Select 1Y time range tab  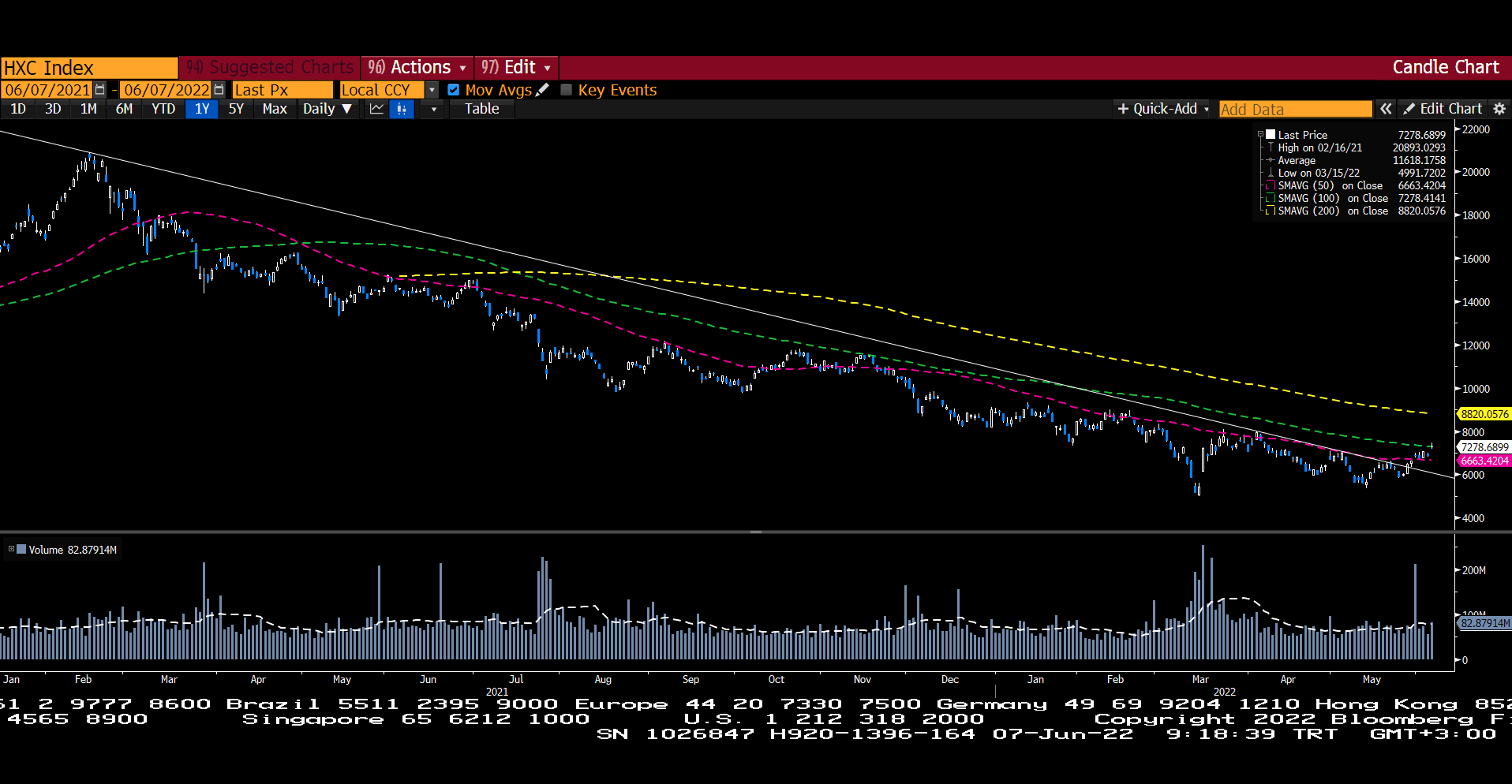coord(202,109)
